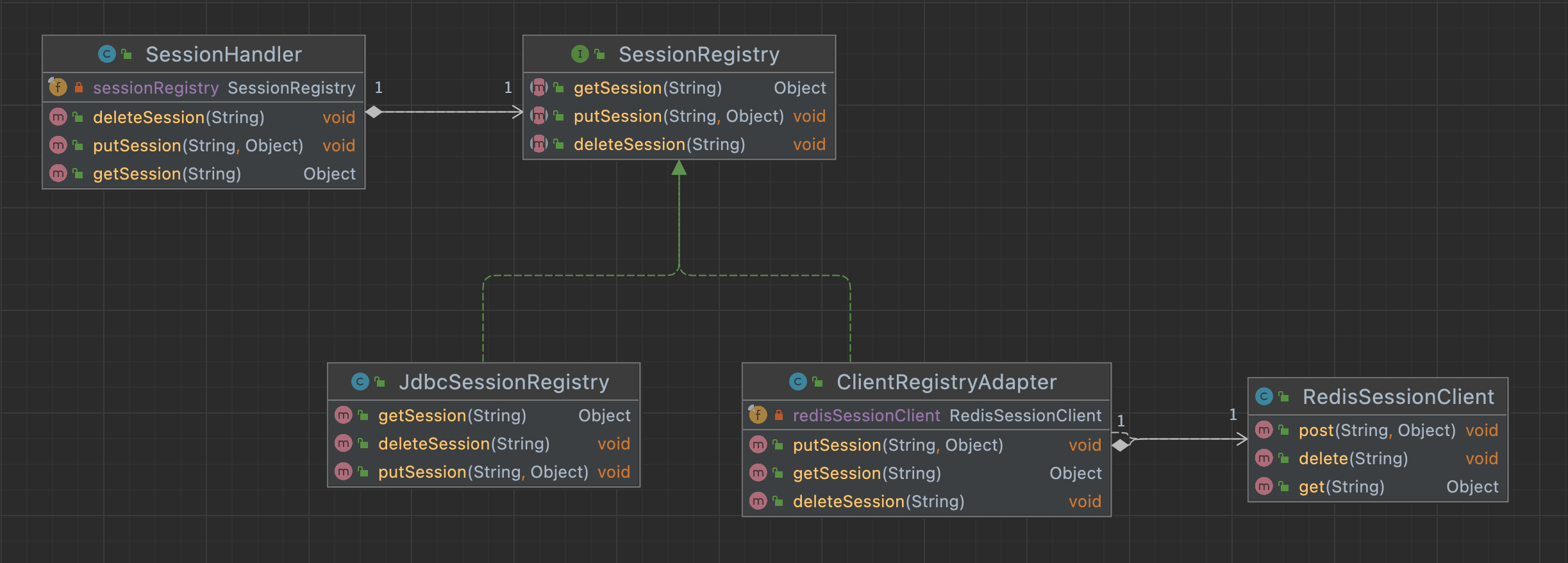Click the interface icon beside SessionRegistry title
Viewport: 1568px width, 563px height.
click(x=580, y=55)
